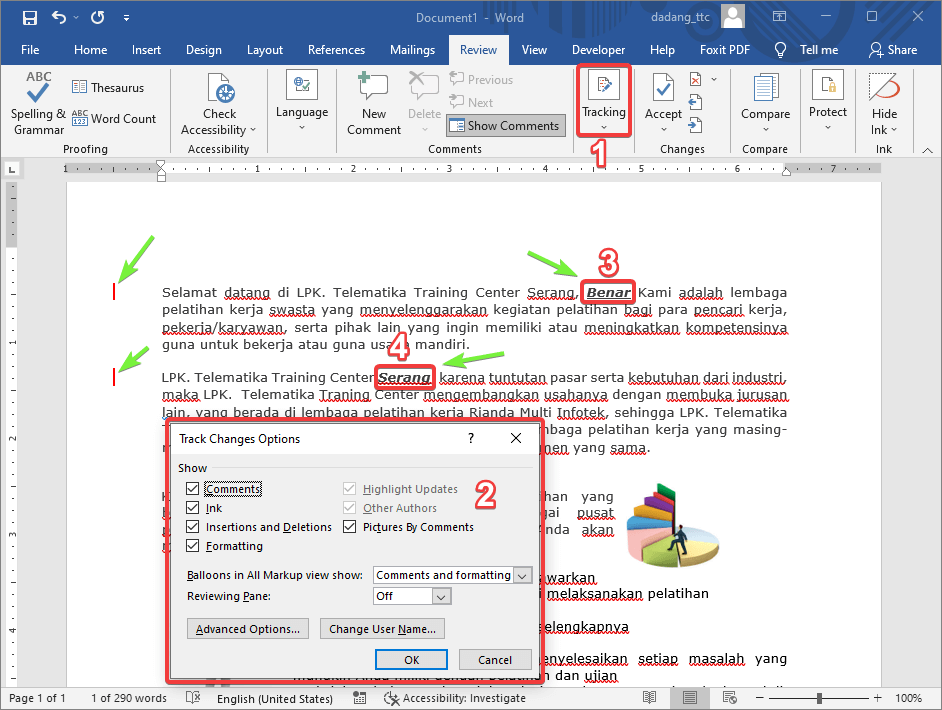This screenshot has width=942, height=710.
Task: Uncheck Insertions and Deletions checkbox
Action: 193,527
